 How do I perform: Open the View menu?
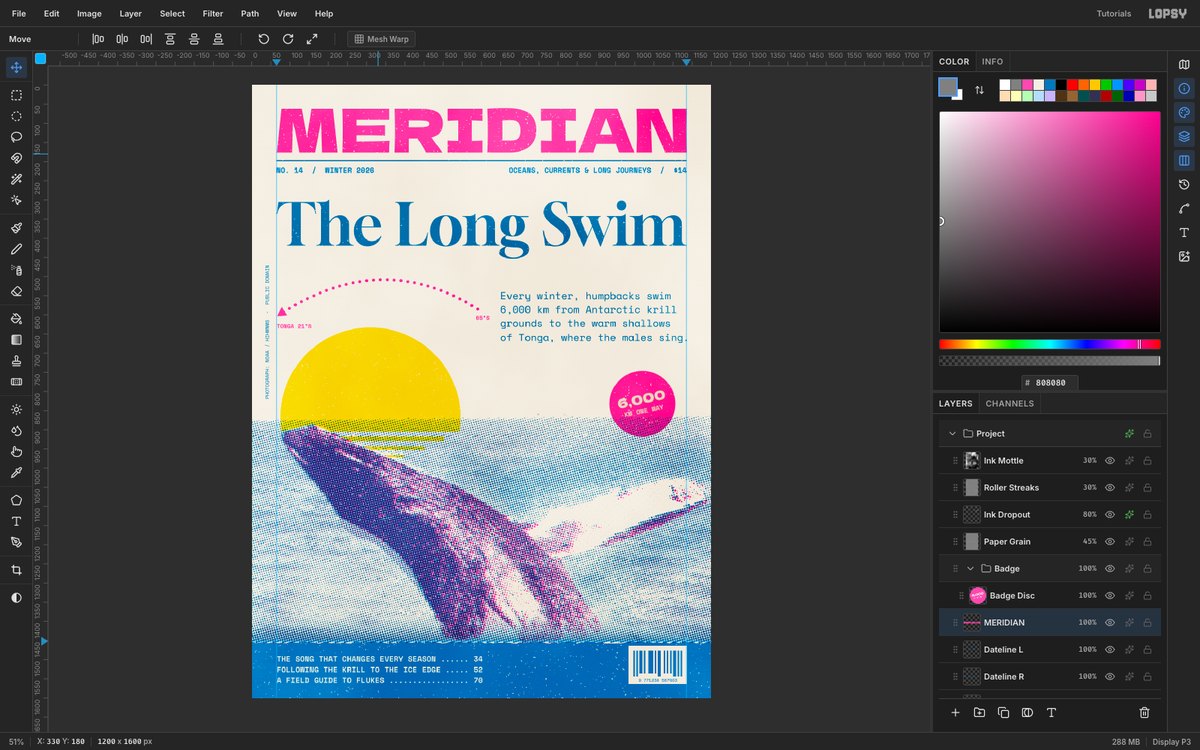pos(287,14)
